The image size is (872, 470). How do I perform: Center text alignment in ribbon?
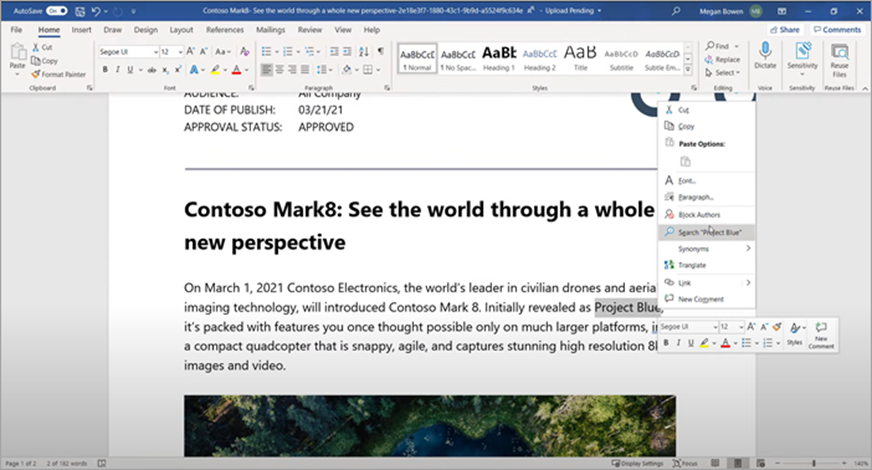(x=280, y=70)
